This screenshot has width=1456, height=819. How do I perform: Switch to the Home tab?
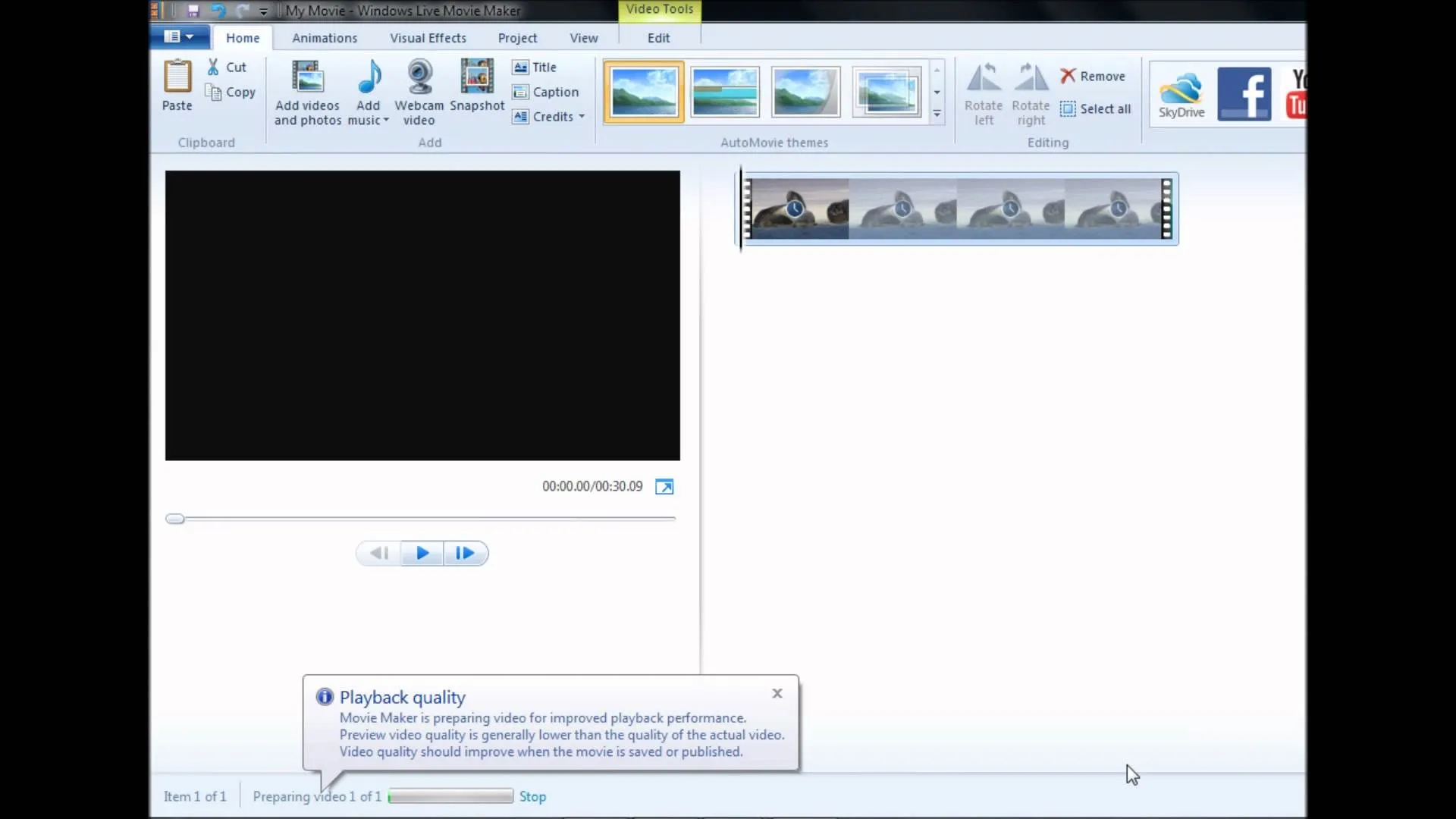tap(243, 38)
